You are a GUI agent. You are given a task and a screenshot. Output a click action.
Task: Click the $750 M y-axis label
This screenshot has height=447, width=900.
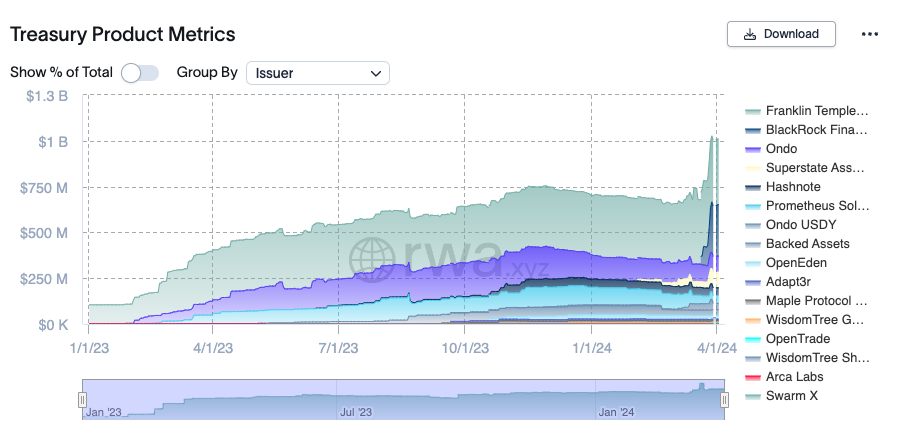point(44,188)
